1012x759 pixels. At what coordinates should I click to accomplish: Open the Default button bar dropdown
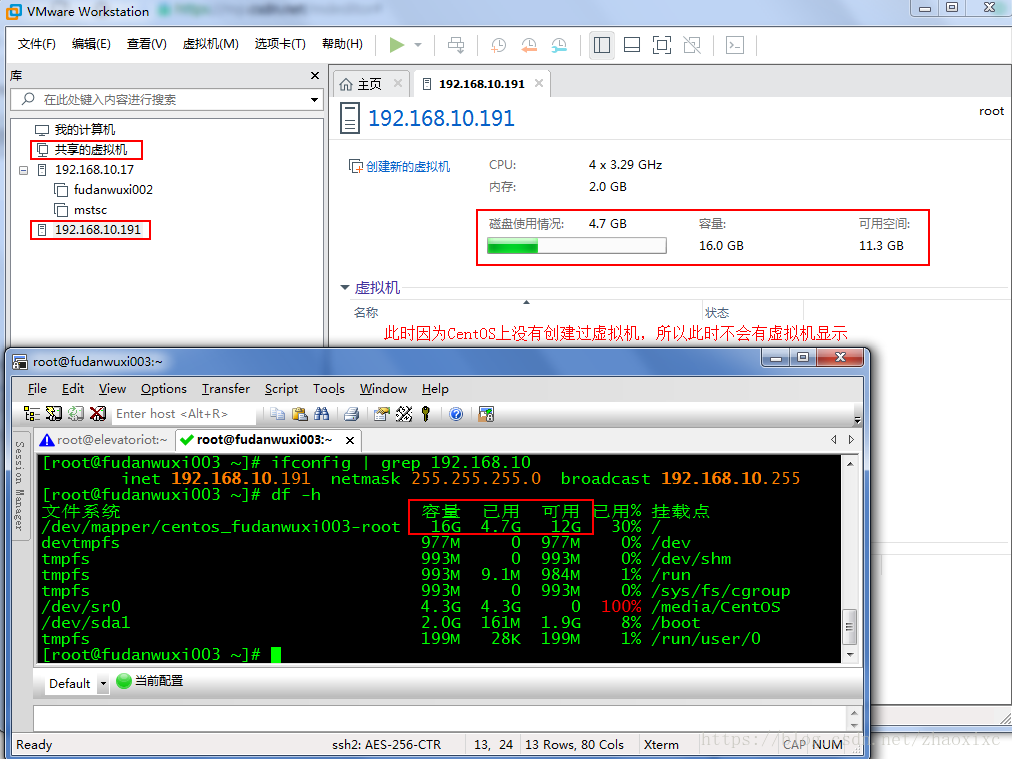click(x=103, y=683)
